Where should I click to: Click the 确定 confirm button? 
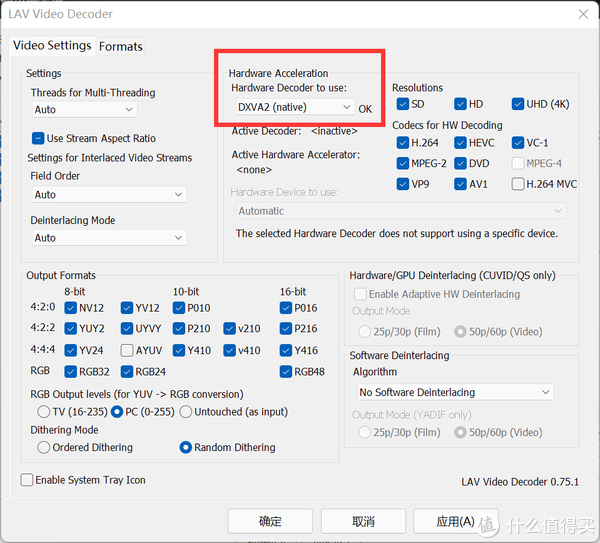(x=270, y=521)
